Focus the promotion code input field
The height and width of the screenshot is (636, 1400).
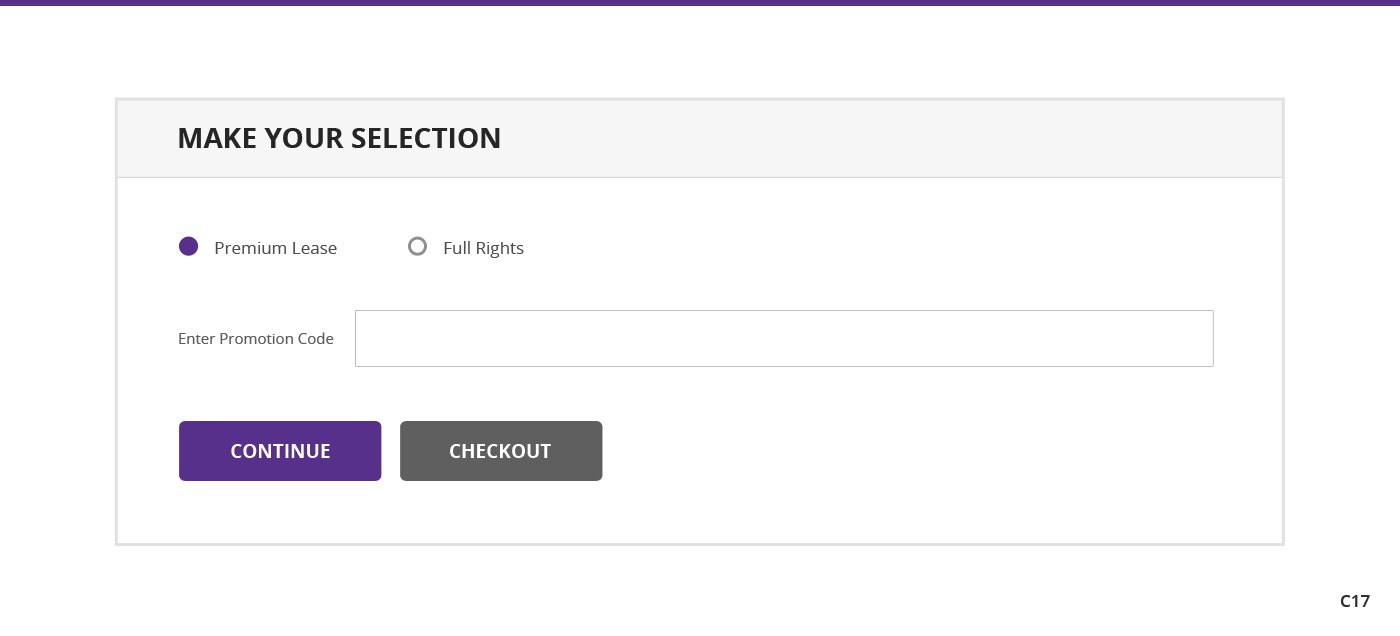click(x=784, y=338)
